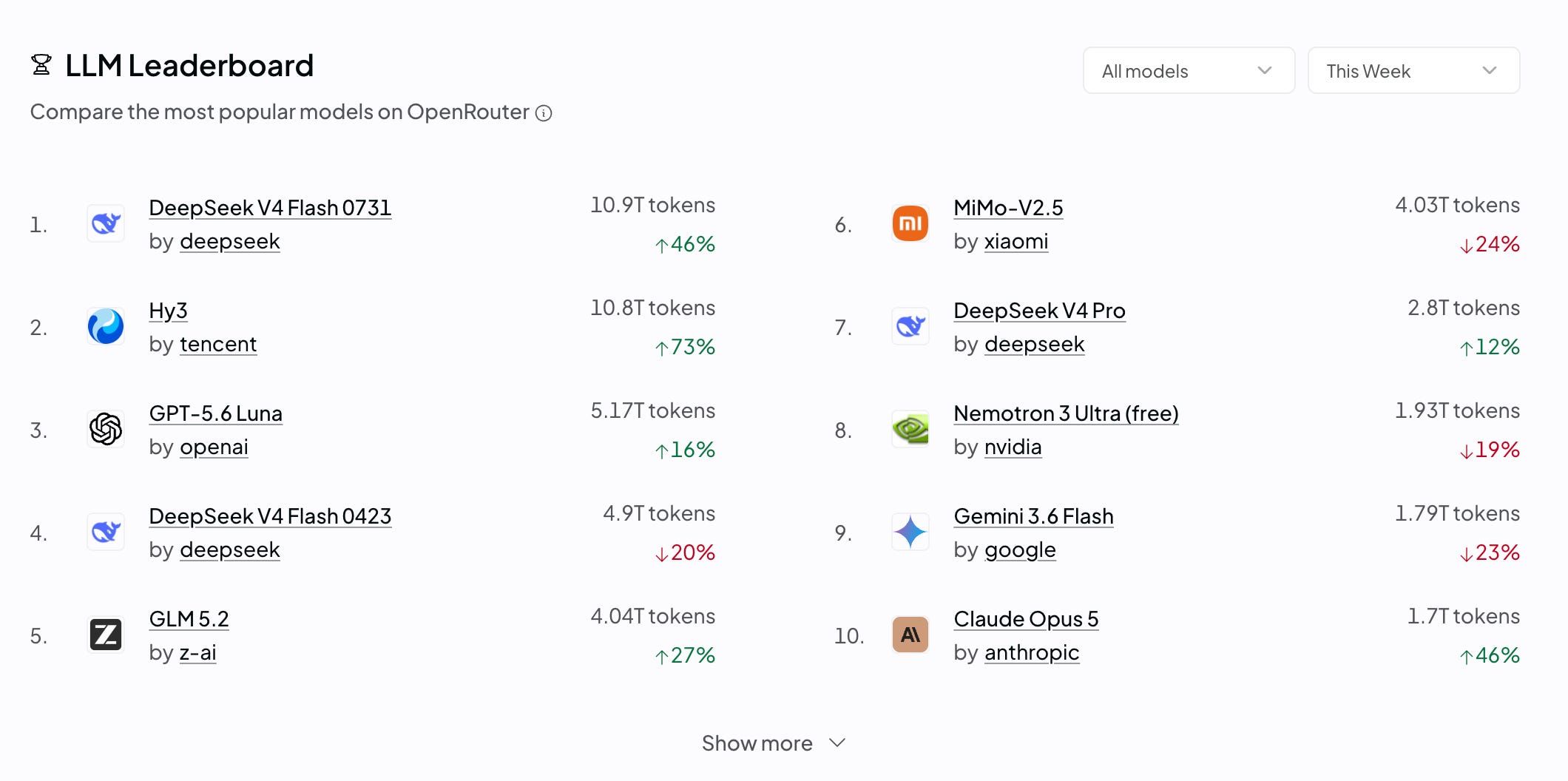
Task: Click the 12% increase for DeepSeek V4 Pro
Action: (1490, 347)
